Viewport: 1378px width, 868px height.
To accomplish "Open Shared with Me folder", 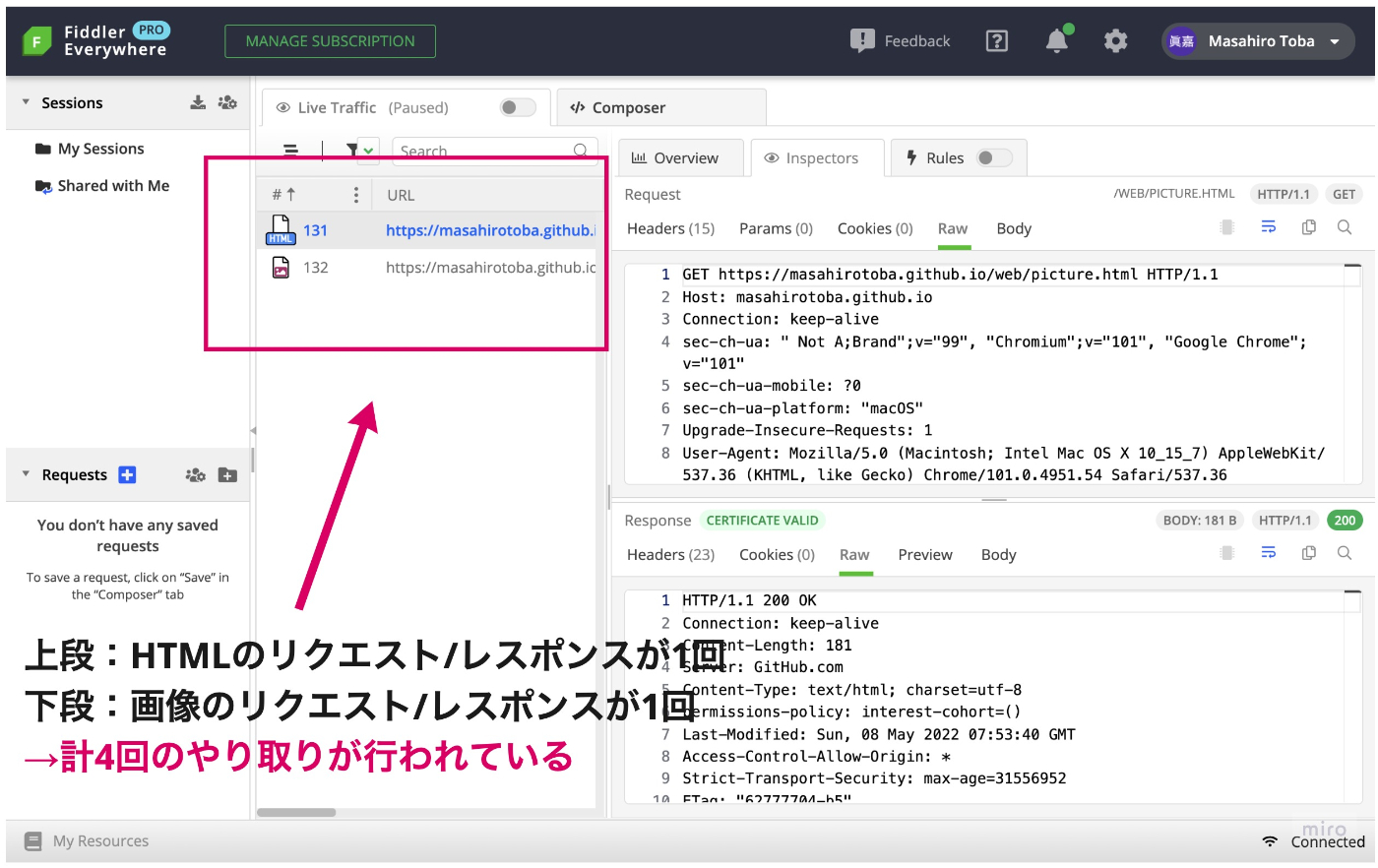I will [x=113, y=185].
